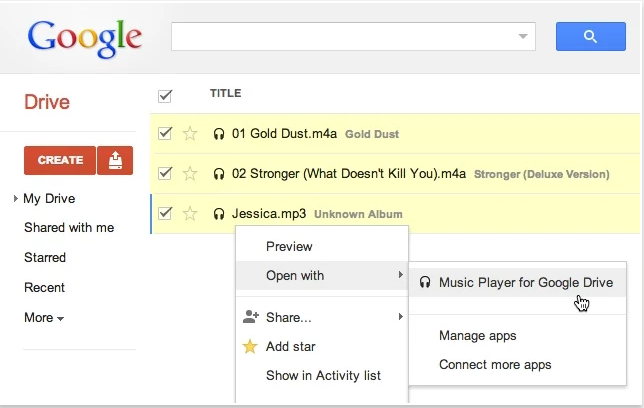
Task: Uncheck the 02 Stronger checkbox
Action: 165,173
